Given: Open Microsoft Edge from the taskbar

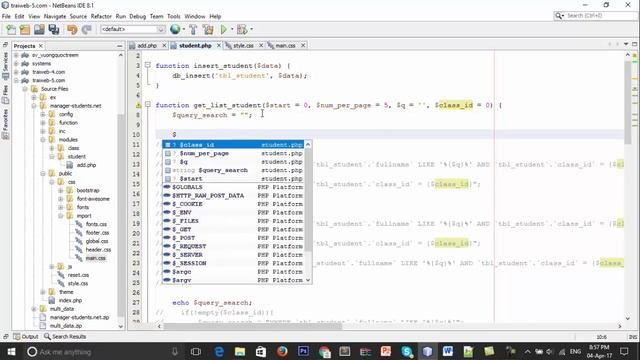Looking at the screenshot, I should click(219, 351).
